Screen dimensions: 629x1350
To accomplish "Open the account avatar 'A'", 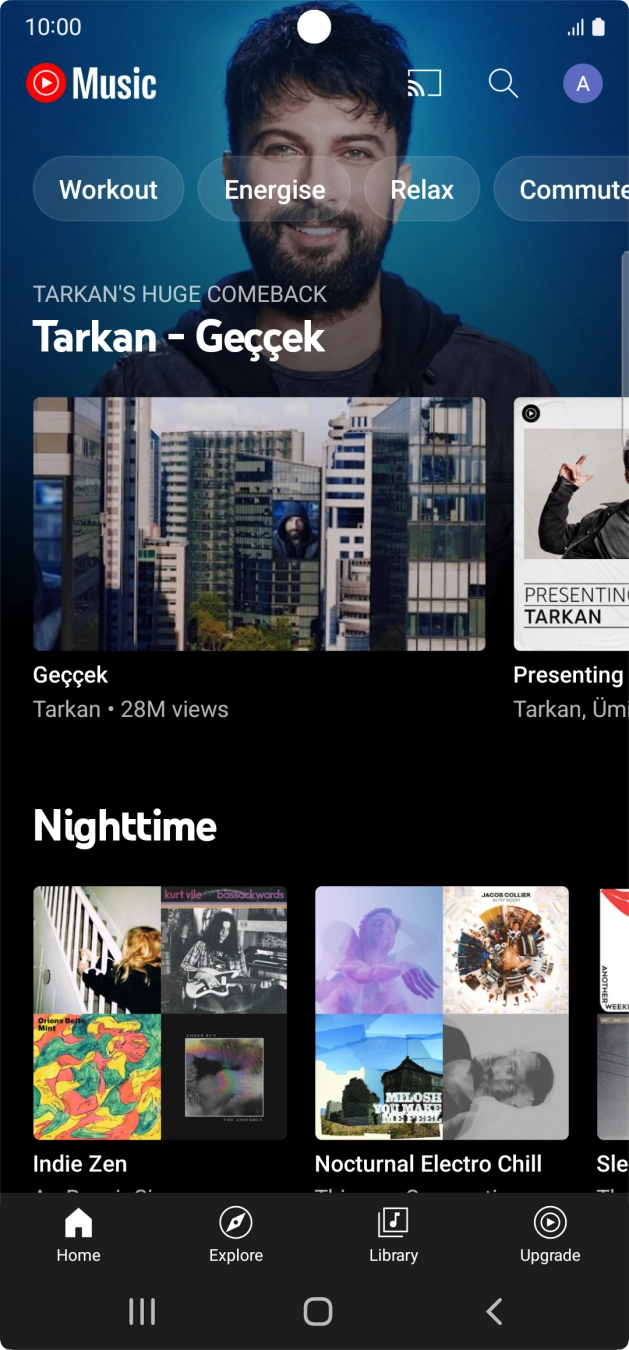I will [x=582, y=84].
